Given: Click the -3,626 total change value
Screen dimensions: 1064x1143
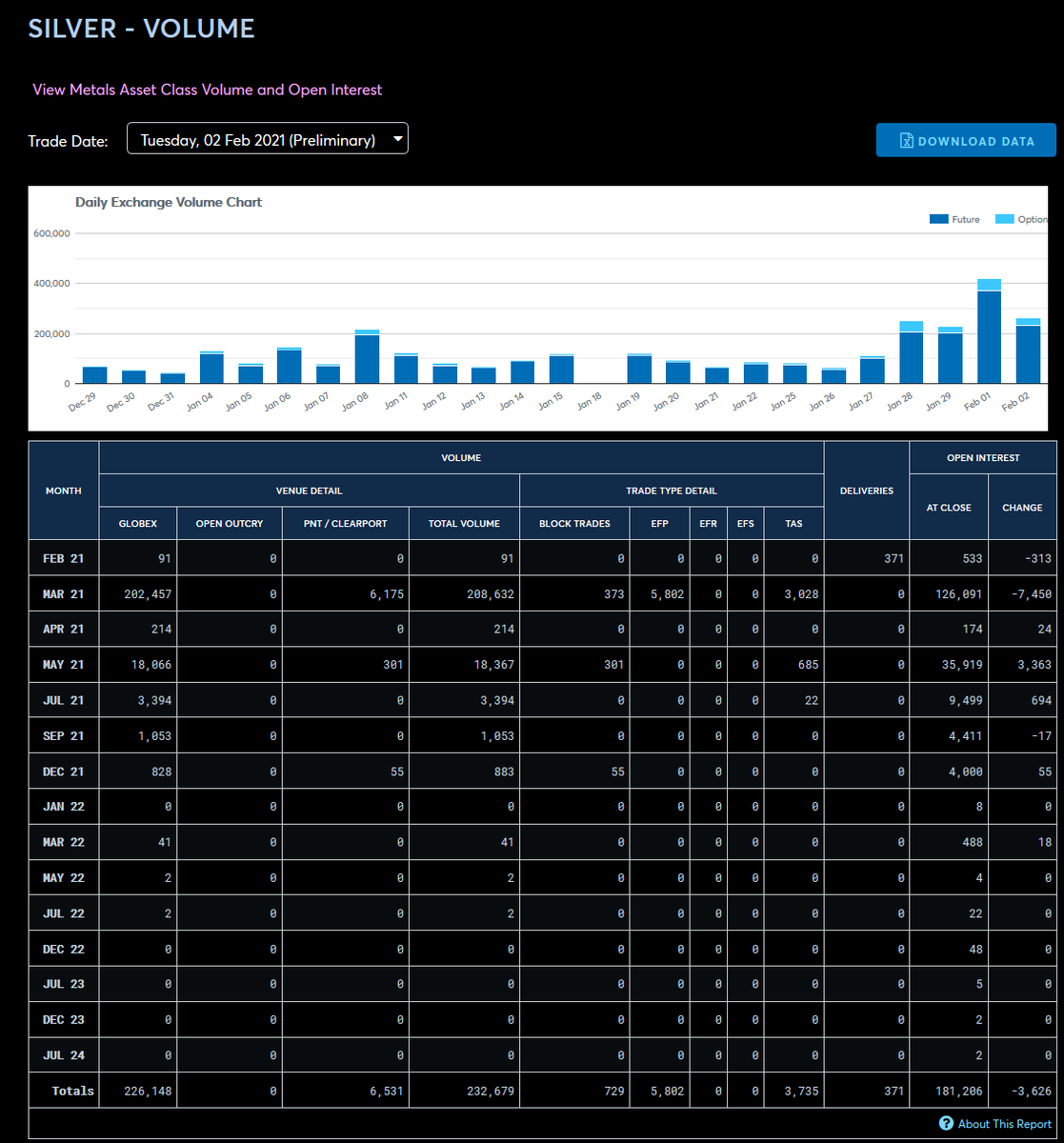Looking at the screenshot, I should click(1032, 1092).
